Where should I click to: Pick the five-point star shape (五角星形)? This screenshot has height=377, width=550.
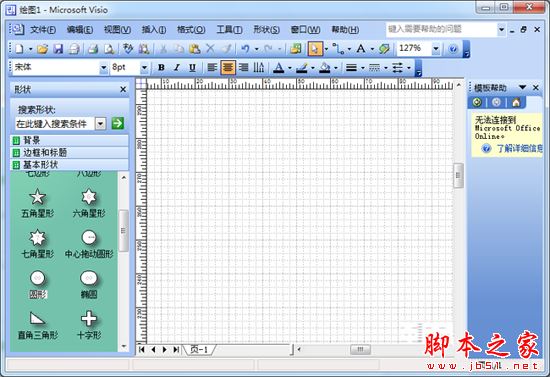pyautogui.click(x=38, y=203)
